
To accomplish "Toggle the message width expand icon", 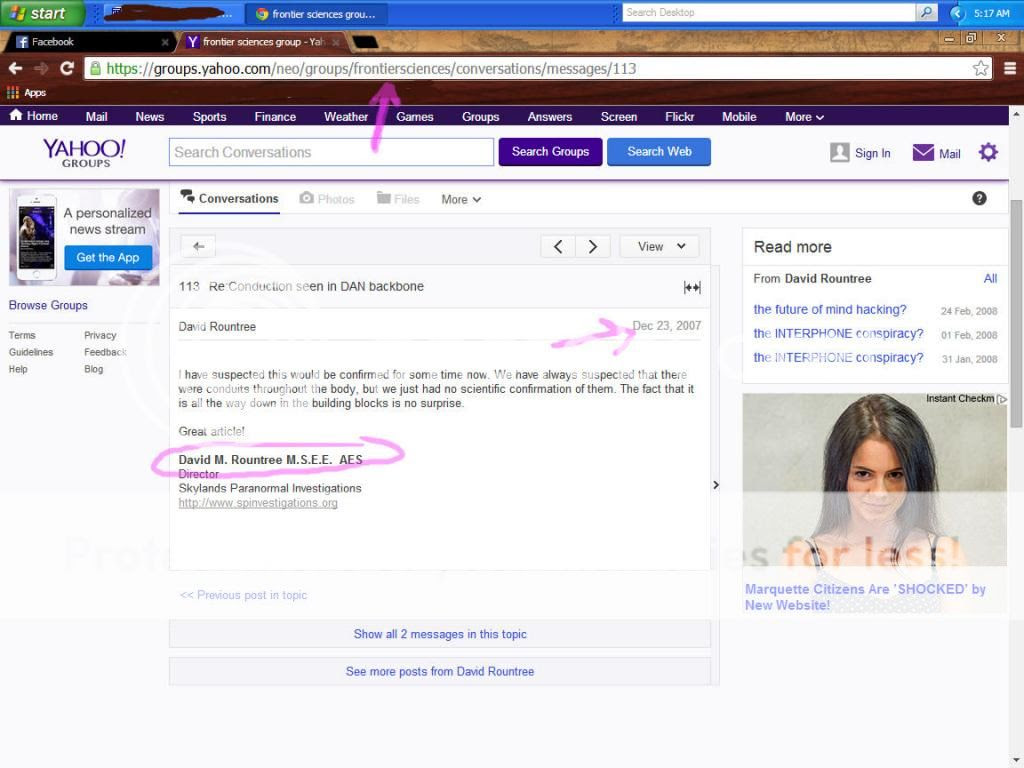I will pyautogui.click(x=692, y=287).
